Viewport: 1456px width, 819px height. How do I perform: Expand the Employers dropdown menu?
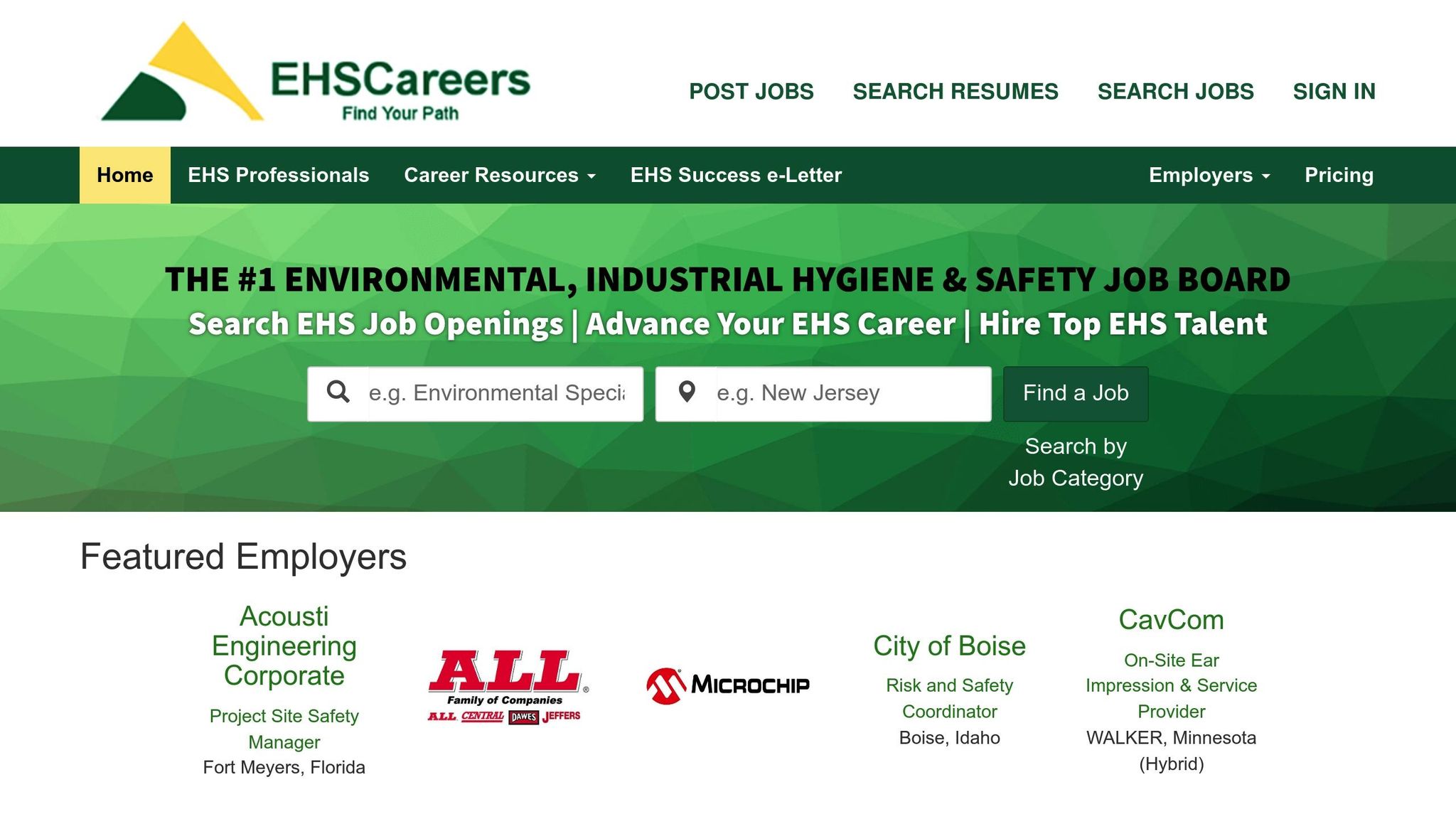click(x=1209, y=175)
